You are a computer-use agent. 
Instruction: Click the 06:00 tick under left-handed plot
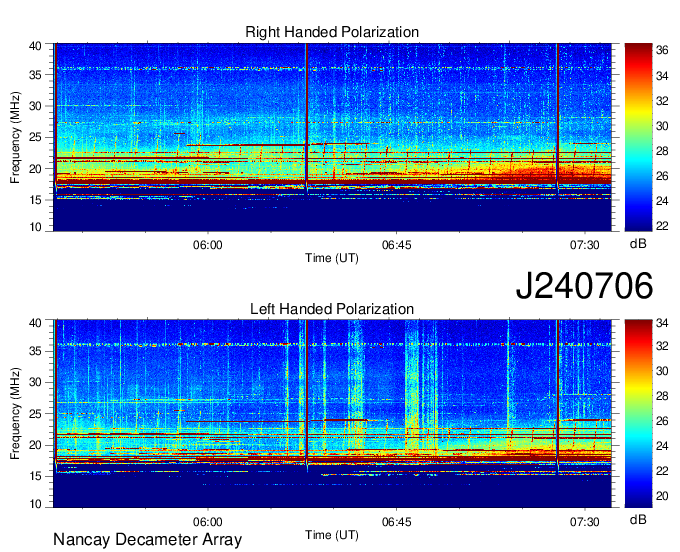[x=208, y=522]
